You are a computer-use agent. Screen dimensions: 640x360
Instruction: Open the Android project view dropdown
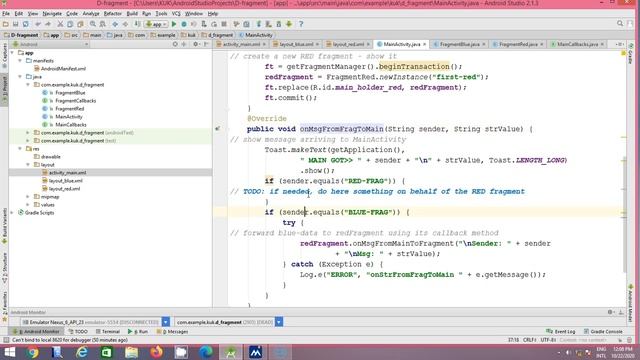click(x=50, y=44)
